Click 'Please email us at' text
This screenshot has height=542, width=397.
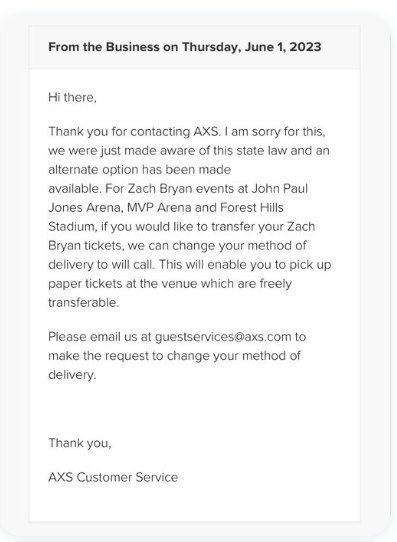coord(100,337)
